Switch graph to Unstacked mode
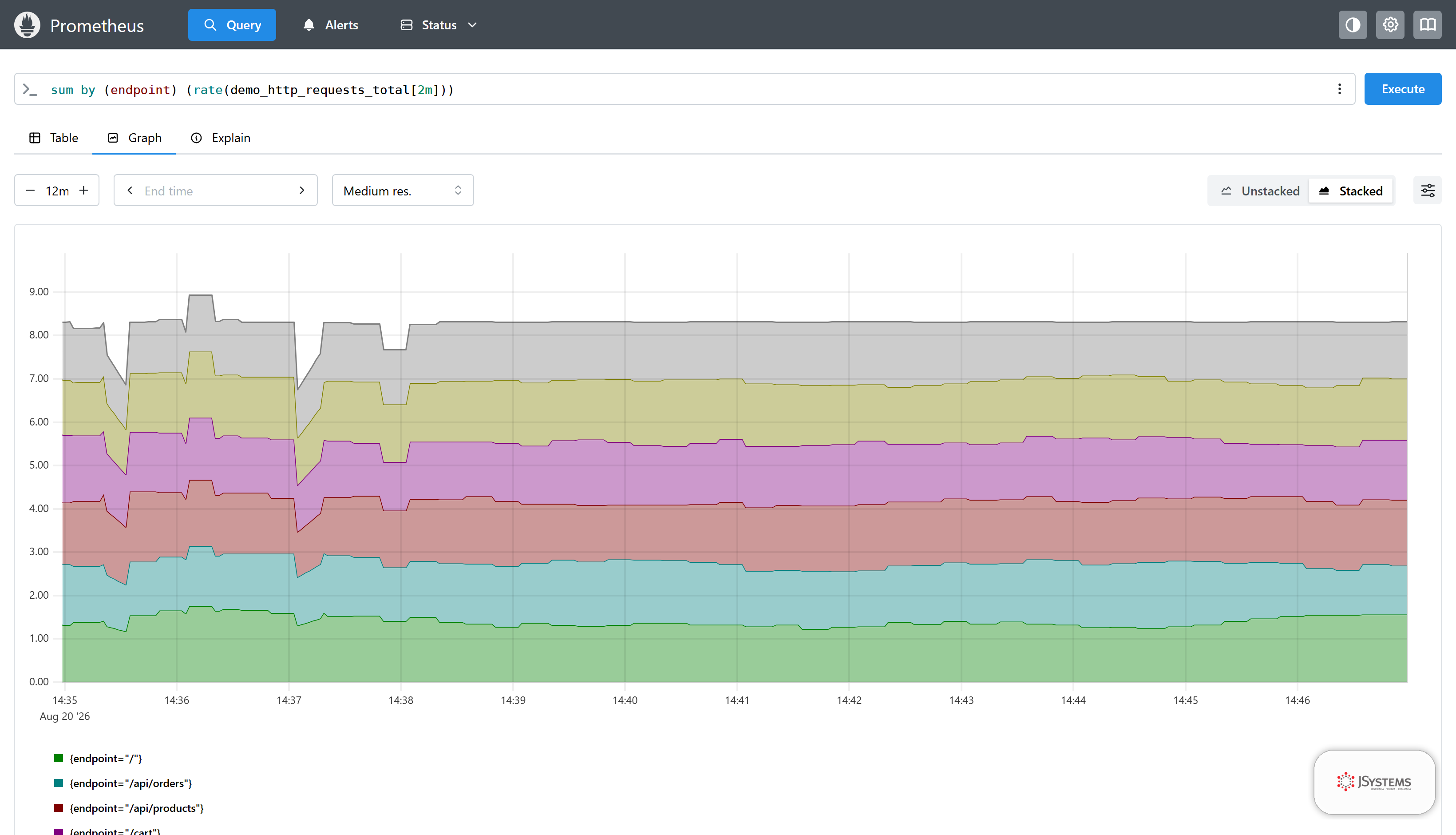 [1259, 191]
